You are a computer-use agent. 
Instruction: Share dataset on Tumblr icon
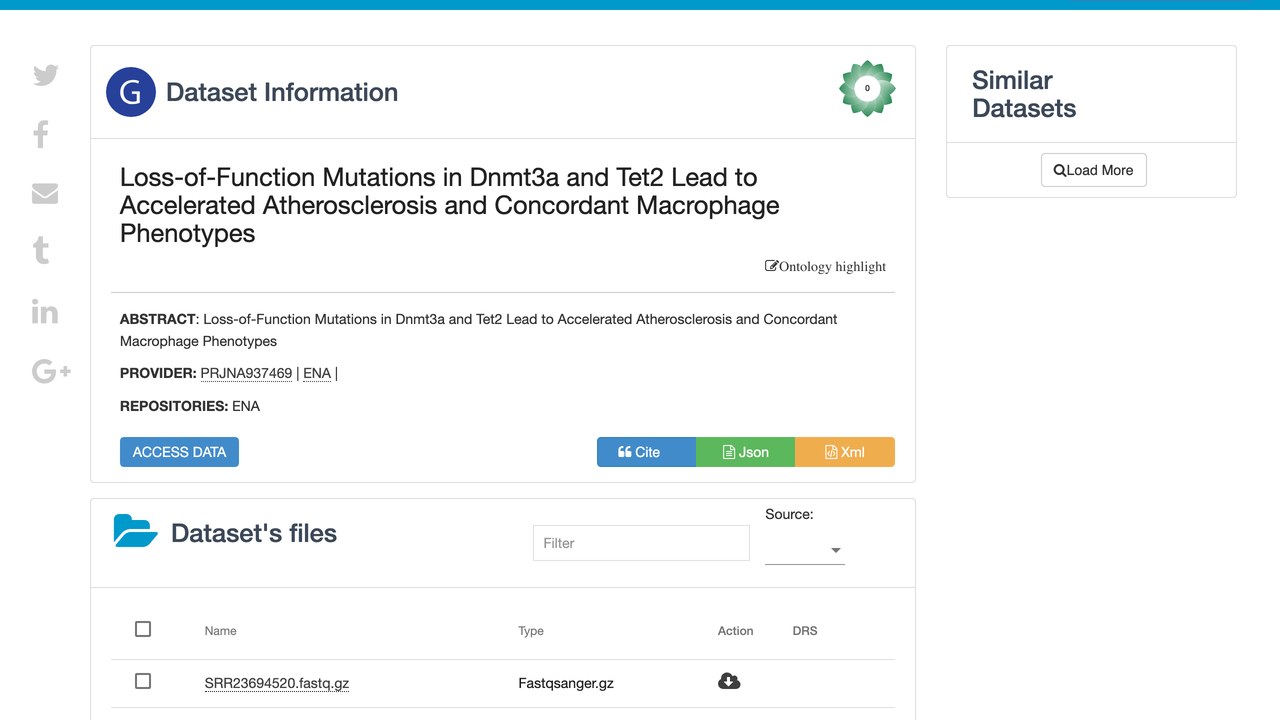(41, 250)
